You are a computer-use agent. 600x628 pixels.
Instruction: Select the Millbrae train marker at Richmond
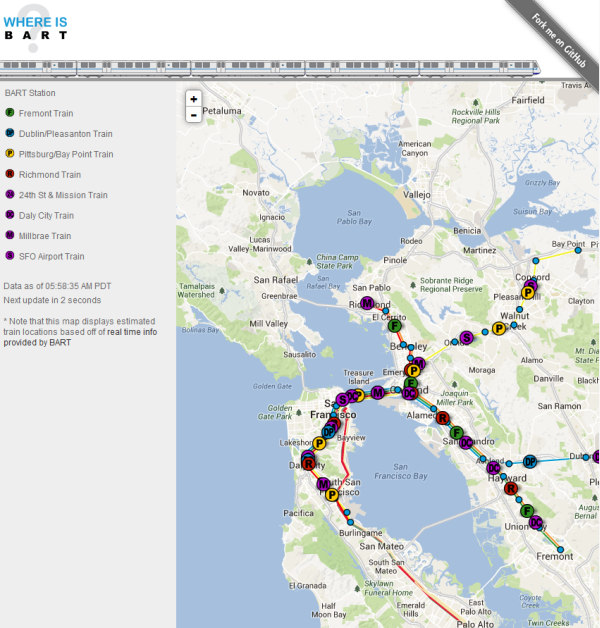click(367, 303)
